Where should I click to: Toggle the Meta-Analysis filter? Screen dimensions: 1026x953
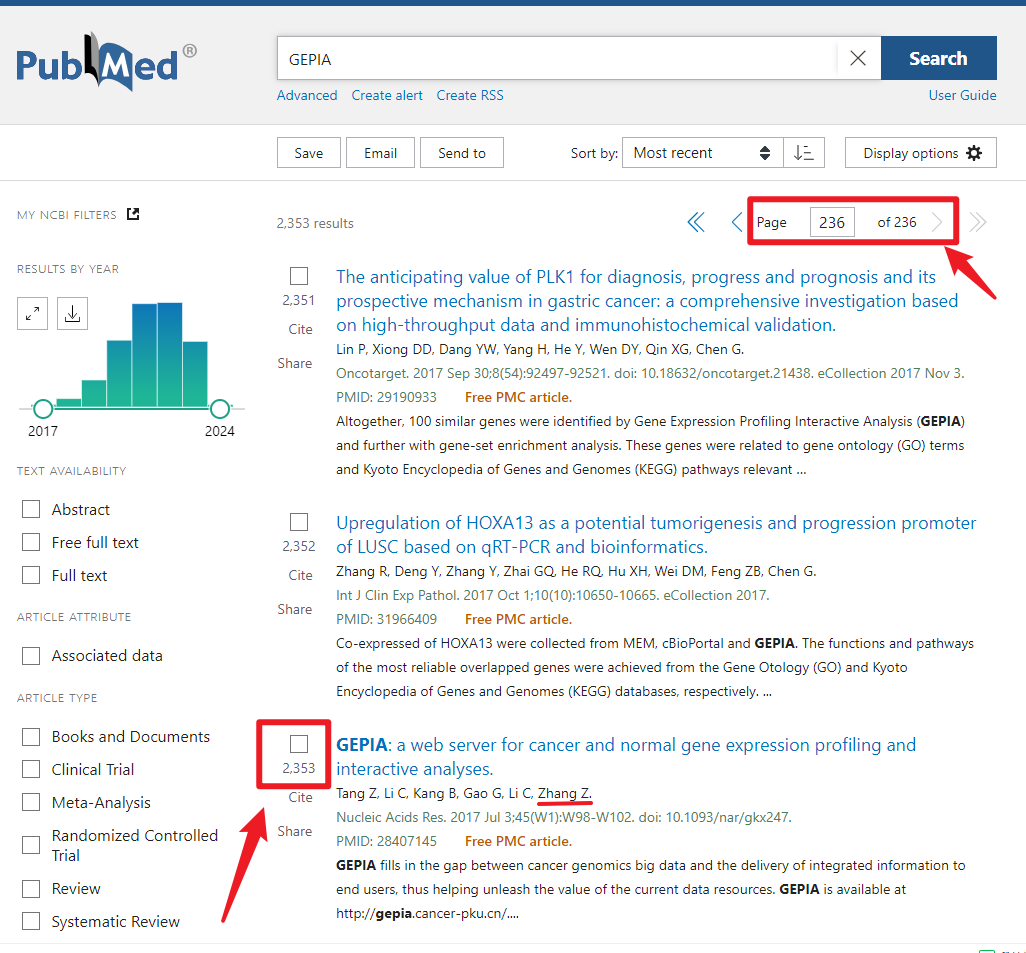pyautogui.click(x=31, y=802)
